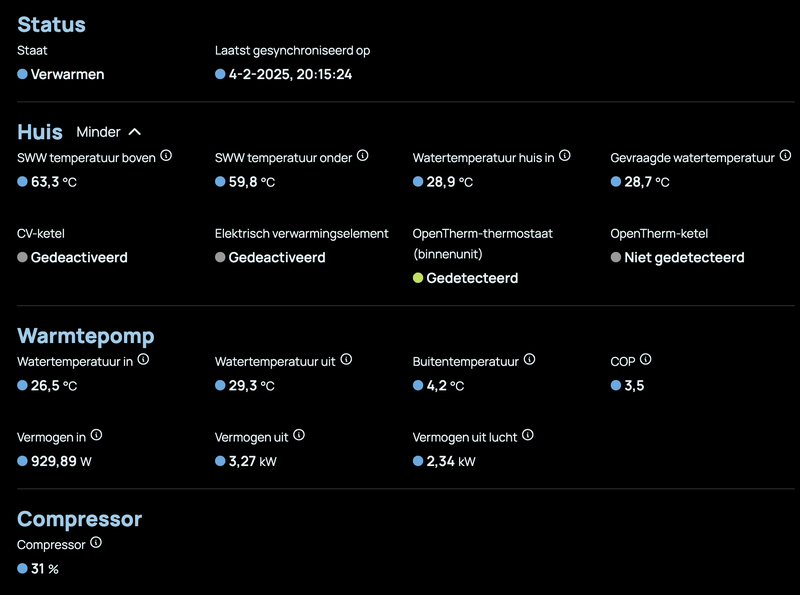Collapse Huis section with Minder chevron
This screenshot has height=595, width=800.
[x=135, y=132]
